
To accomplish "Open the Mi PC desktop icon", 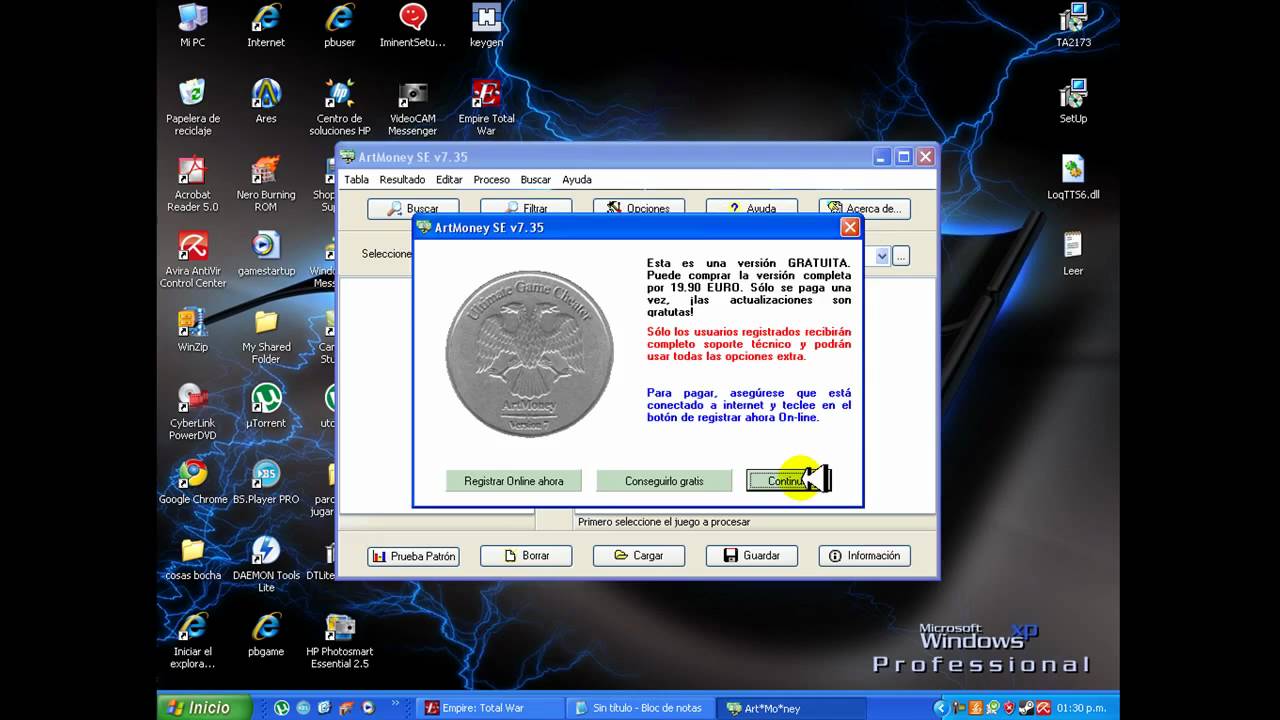I will 192,26.
